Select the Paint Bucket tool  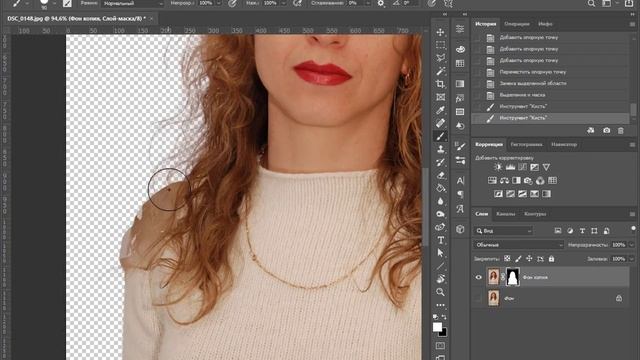click(x=440, y=188)
